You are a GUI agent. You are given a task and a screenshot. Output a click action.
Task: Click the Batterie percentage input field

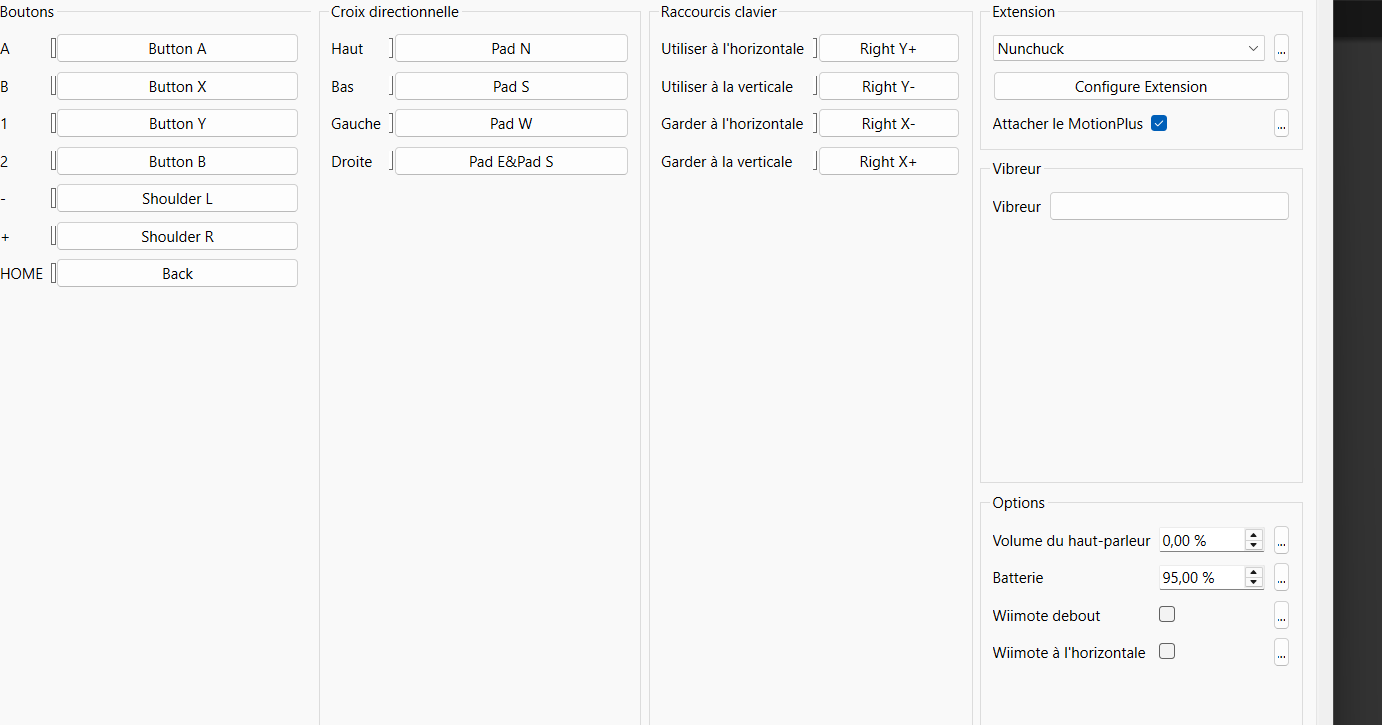click(x=1200, y=578)
